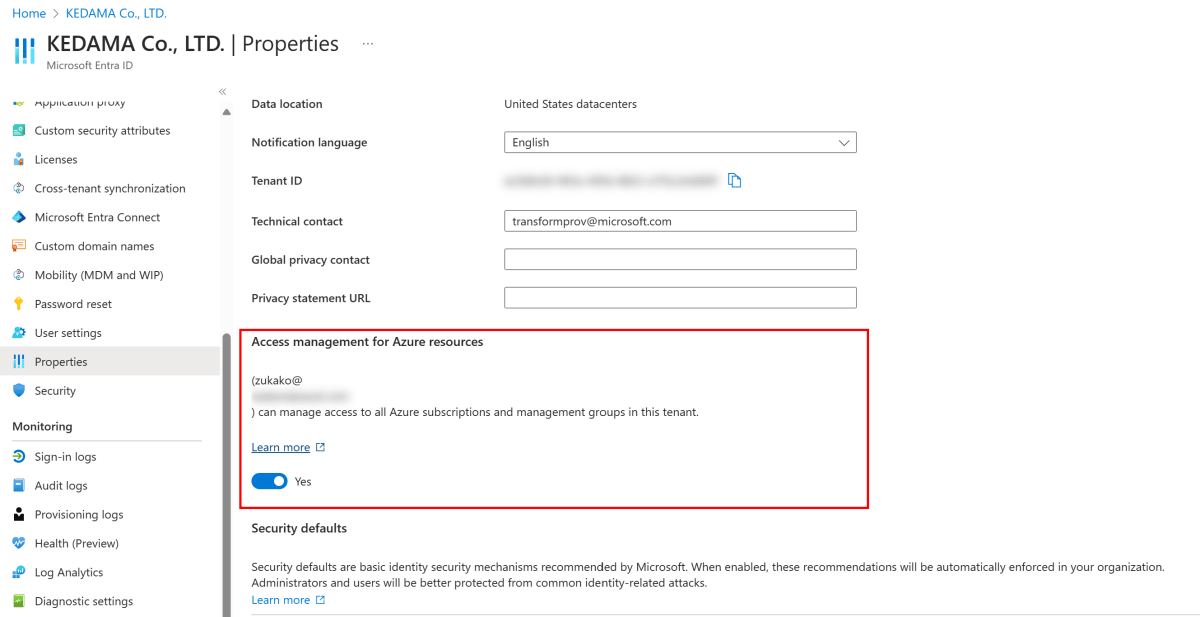This screenshot has height=617, width=1200.
Task: Click the Custom domain names icon
Action: click(x=18, y=247)
